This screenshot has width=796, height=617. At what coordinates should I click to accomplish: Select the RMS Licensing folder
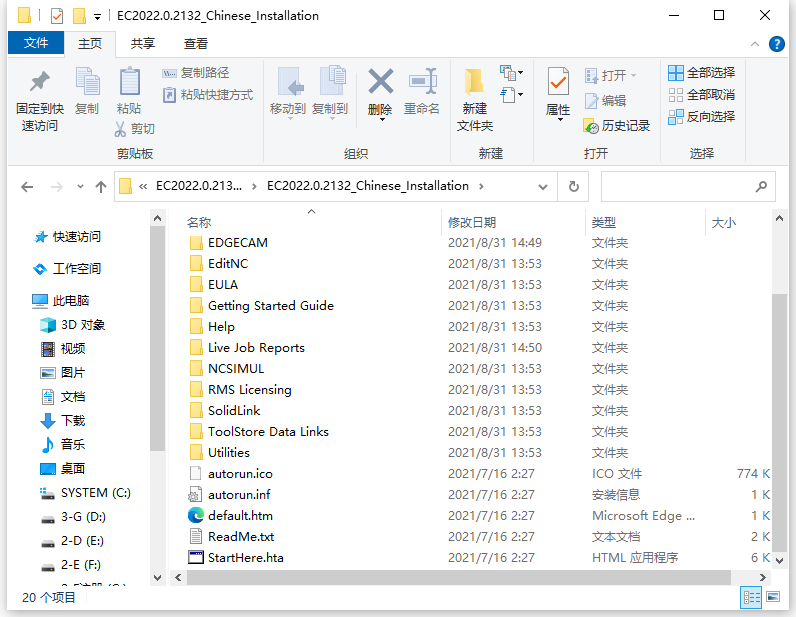(x=240, y=389)
